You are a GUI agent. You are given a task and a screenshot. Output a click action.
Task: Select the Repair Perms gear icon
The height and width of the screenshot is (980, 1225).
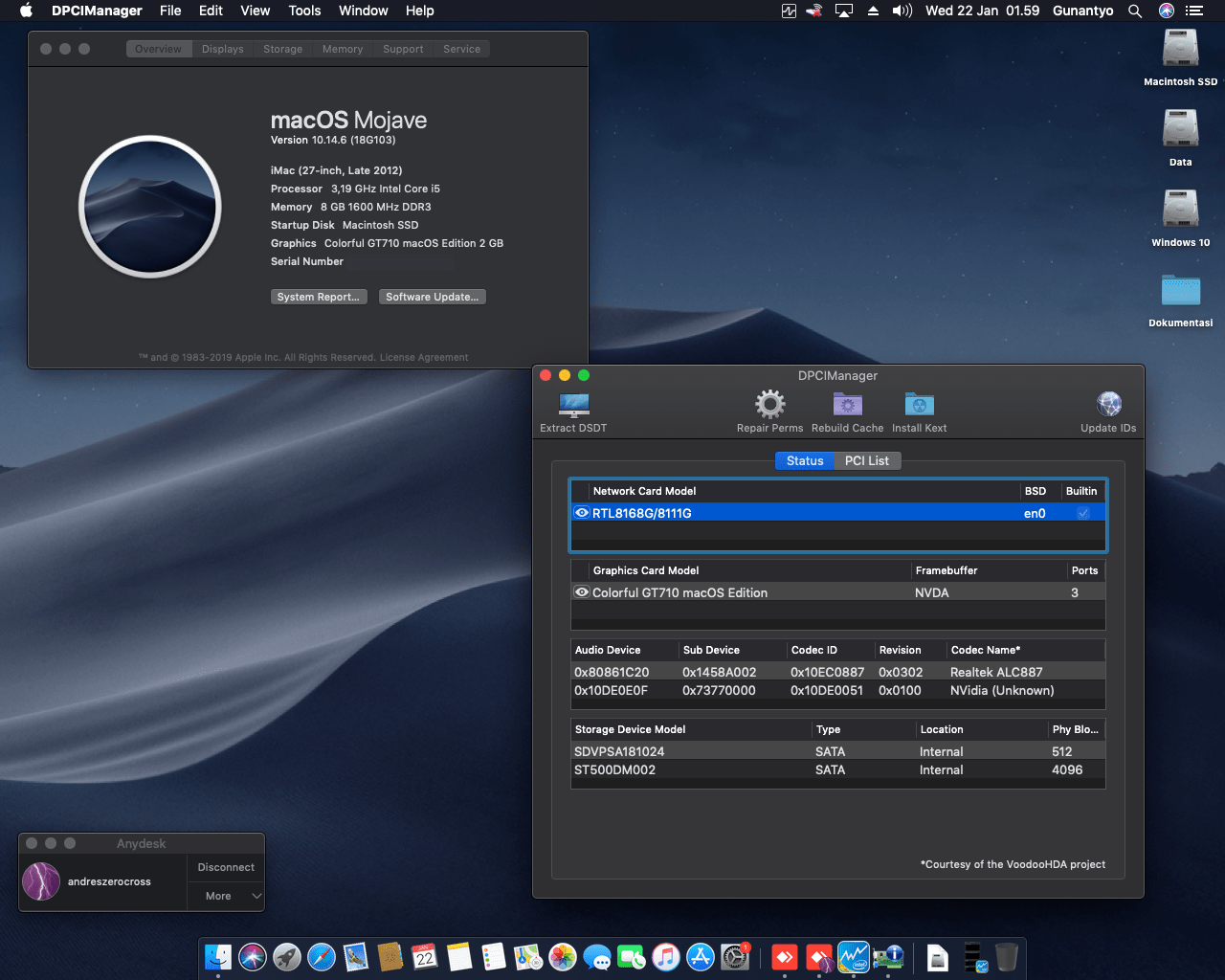click(x=769, y=405)
